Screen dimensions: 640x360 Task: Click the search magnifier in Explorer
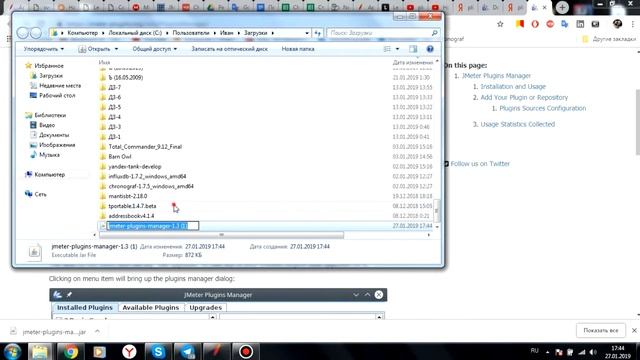(x=435, y=33)
